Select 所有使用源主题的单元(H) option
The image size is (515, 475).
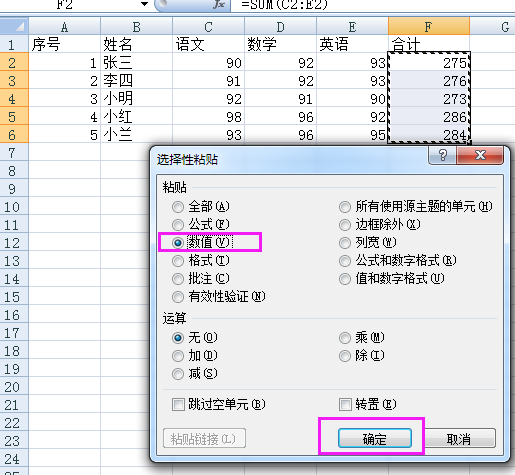click(416, 207)
